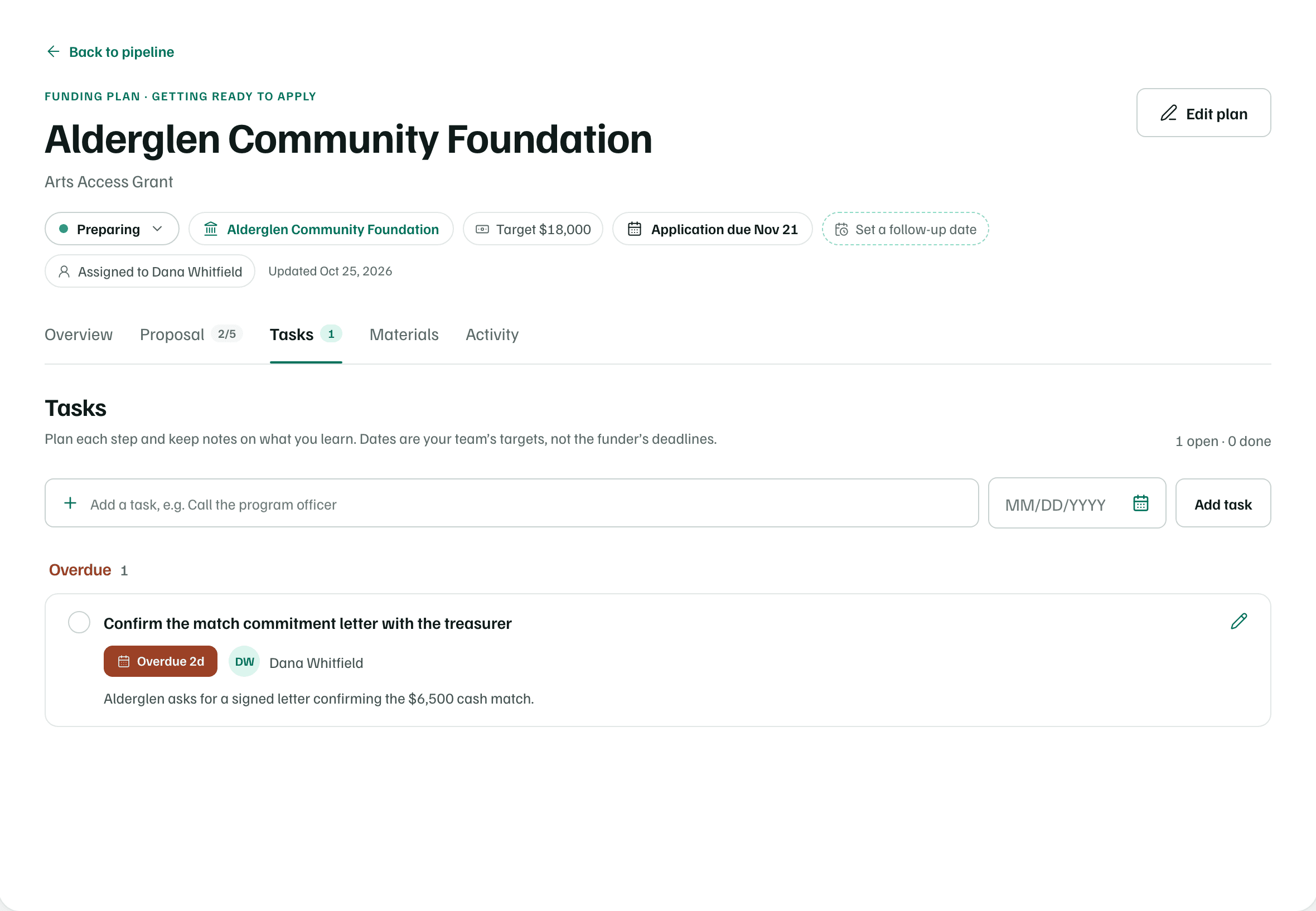1316x911 pixels.
Task: Click the MM/DD/YYYY date field
Action: tap(1077, 503)
